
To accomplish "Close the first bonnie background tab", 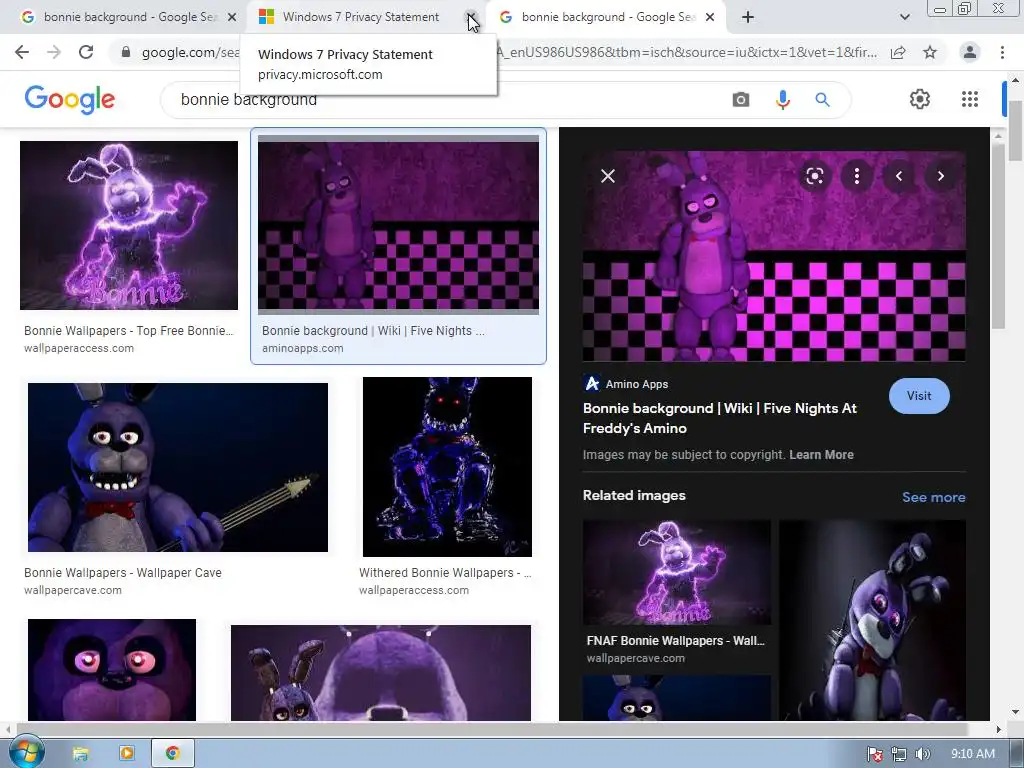I will (232, 17).
